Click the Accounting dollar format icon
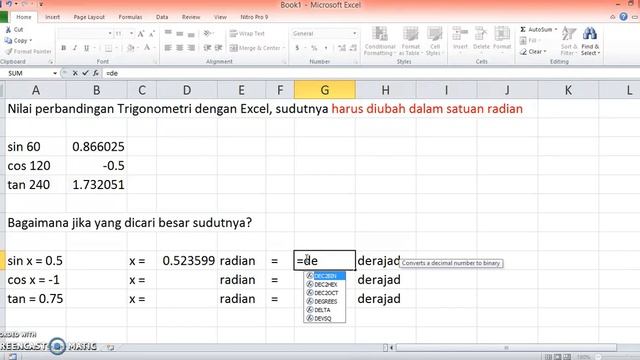Viewport: 640px width, 360px height. click(297, 48)
